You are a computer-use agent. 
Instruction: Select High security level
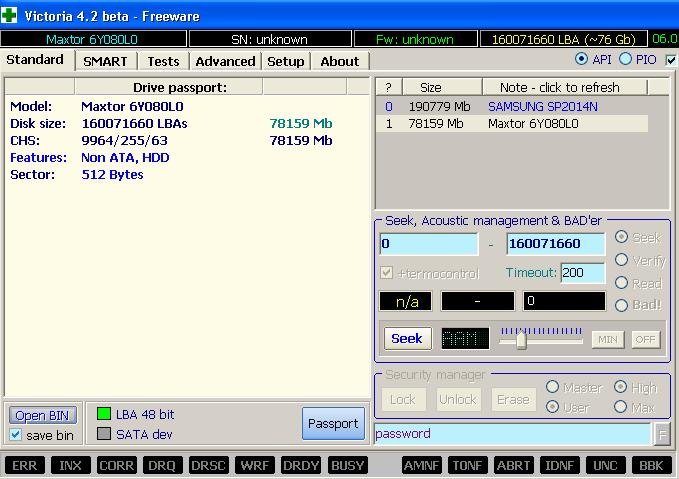pos(621,387)
